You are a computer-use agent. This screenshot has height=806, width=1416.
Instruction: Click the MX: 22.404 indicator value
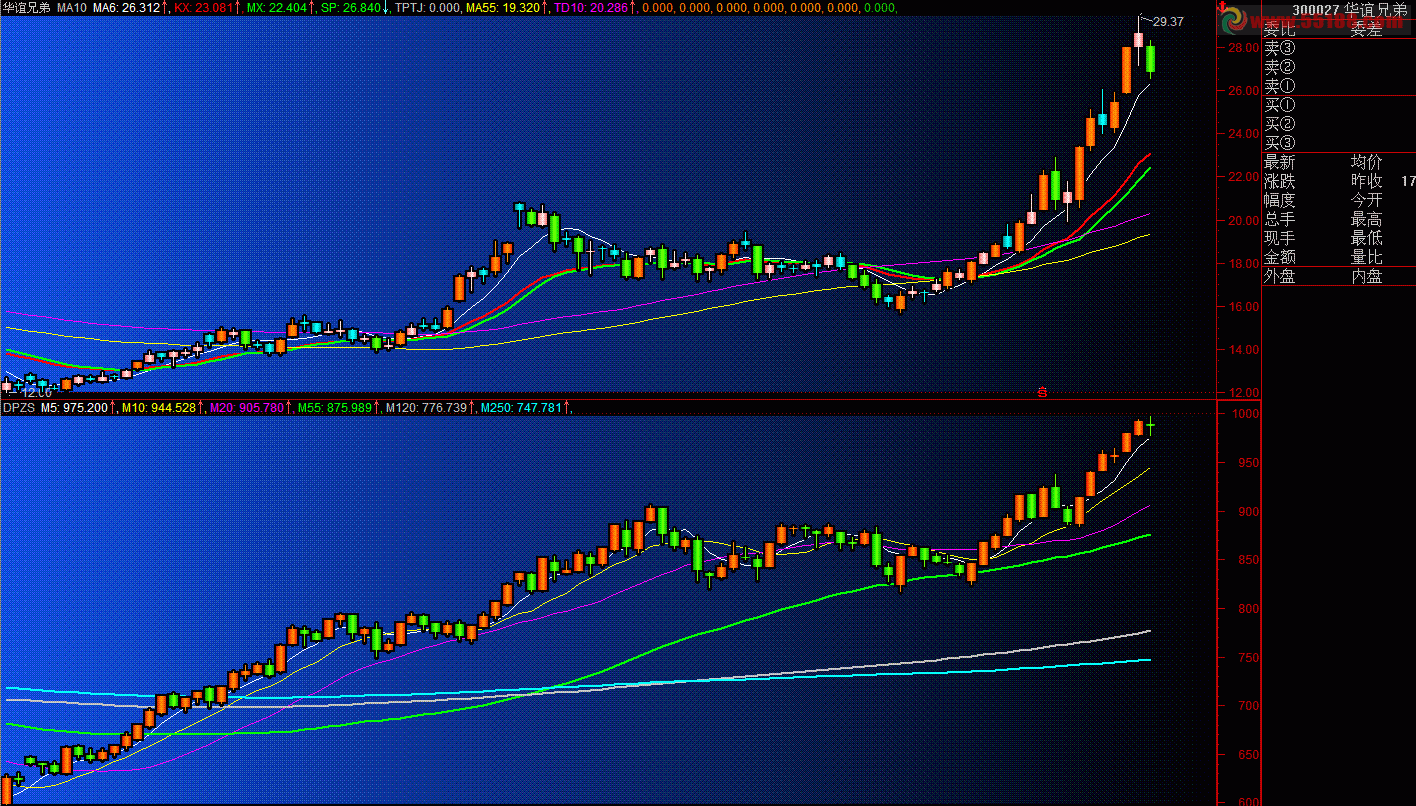coord(276,7)
